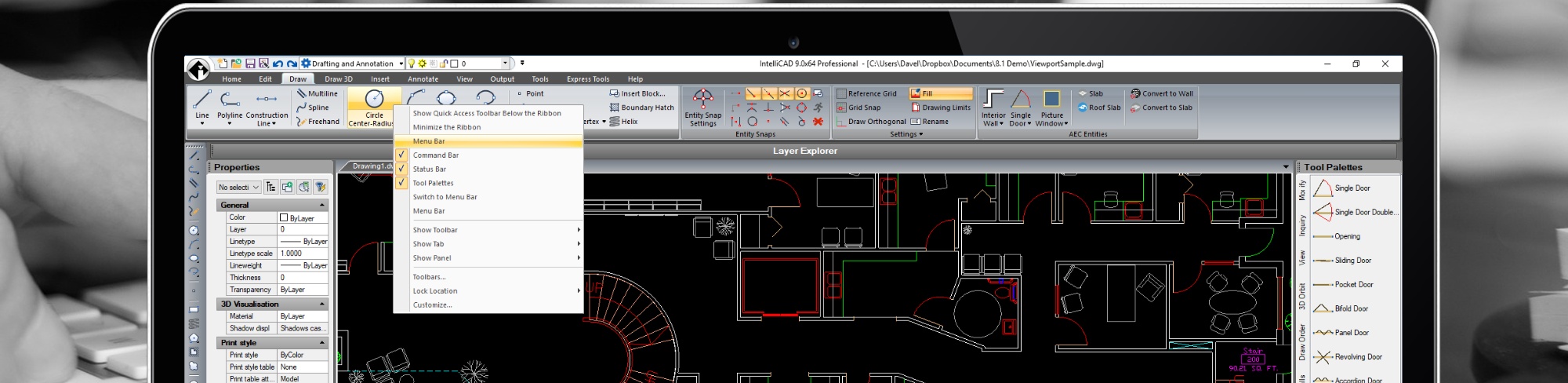The width and height of the screenshot is (1568, 383).
Task: Collapse the General section in Properties
Action: pyautogui.click(x=321, y=205)
